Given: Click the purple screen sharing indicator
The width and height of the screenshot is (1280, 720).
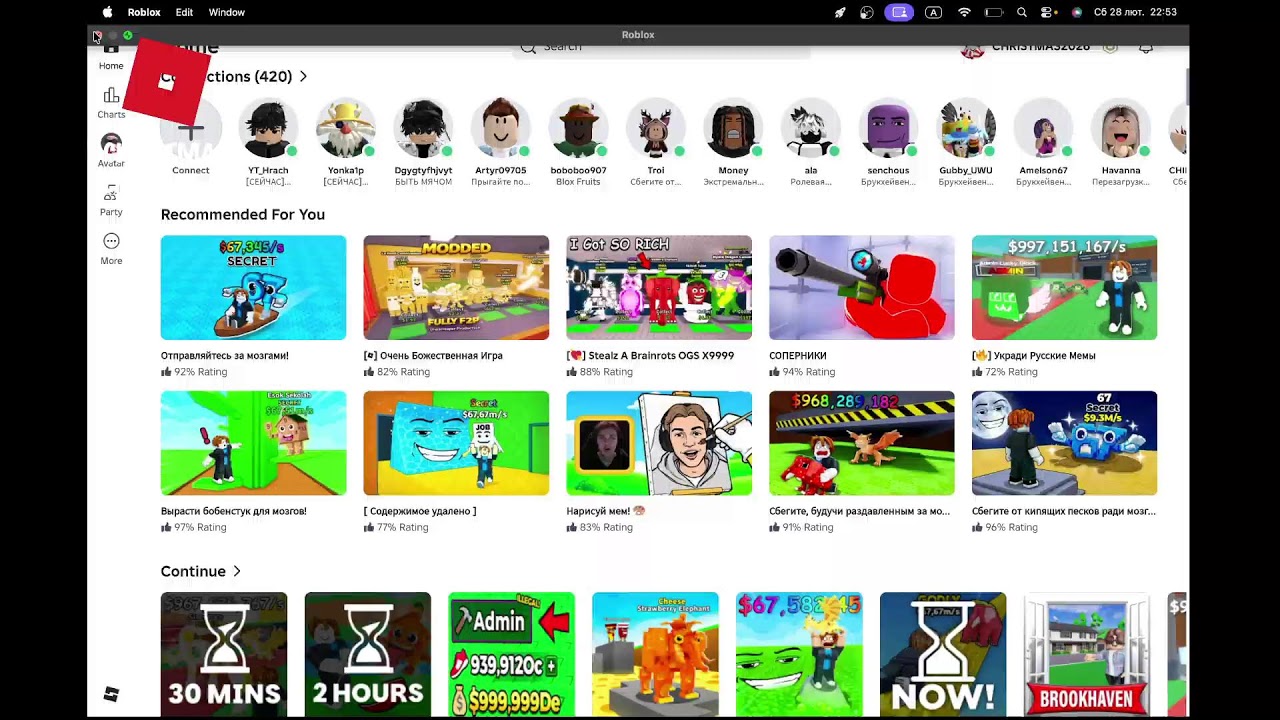Looking at the screenshot, I should (x=899, y=12).
